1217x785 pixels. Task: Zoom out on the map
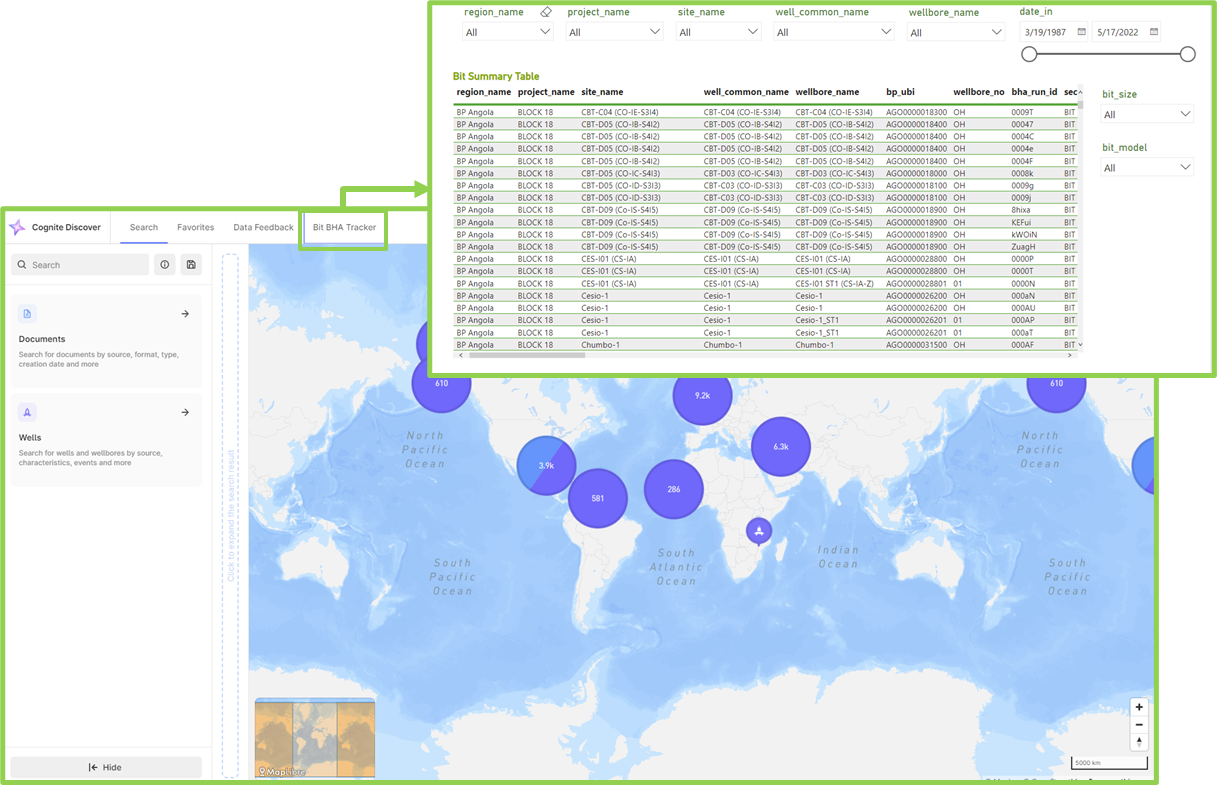pyautogui.click(x=1139, y=724)
